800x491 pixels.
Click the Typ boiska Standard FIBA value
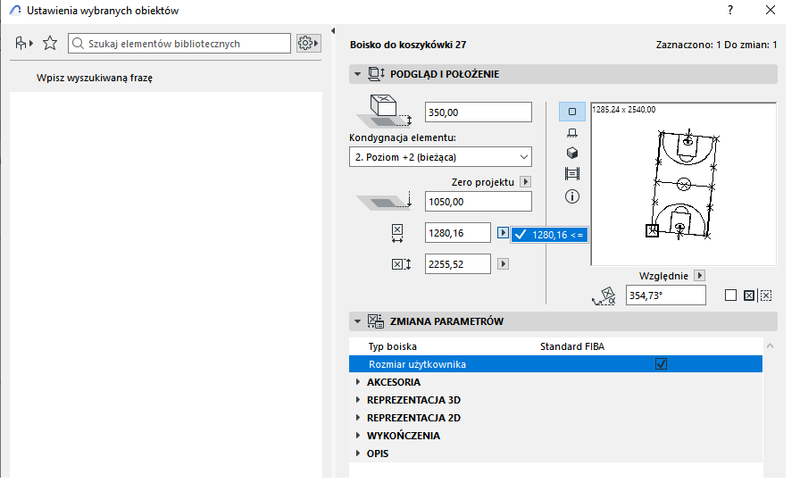coord(572,347)
